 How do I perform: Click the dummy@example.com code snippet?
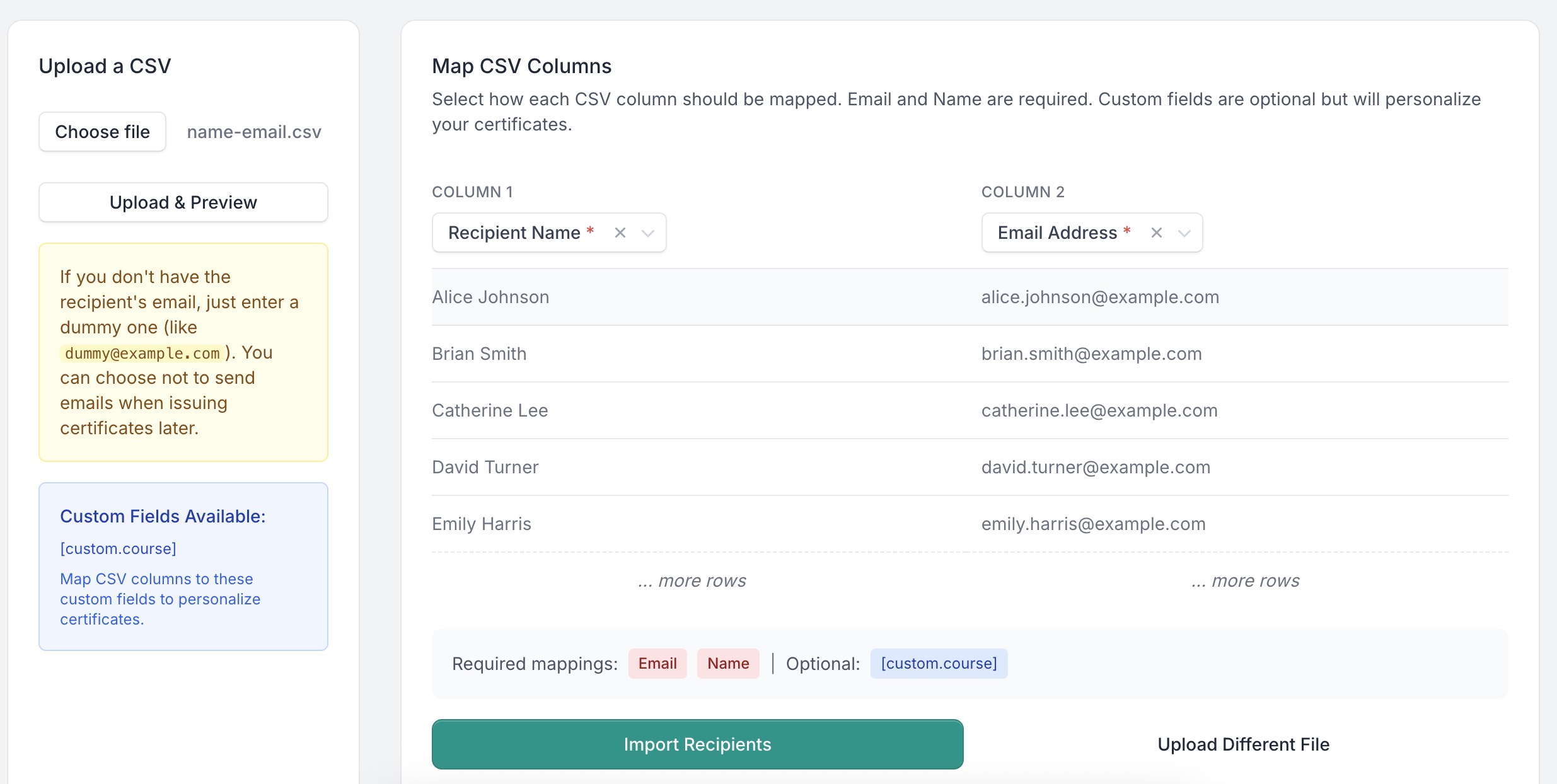click(141, 353)
